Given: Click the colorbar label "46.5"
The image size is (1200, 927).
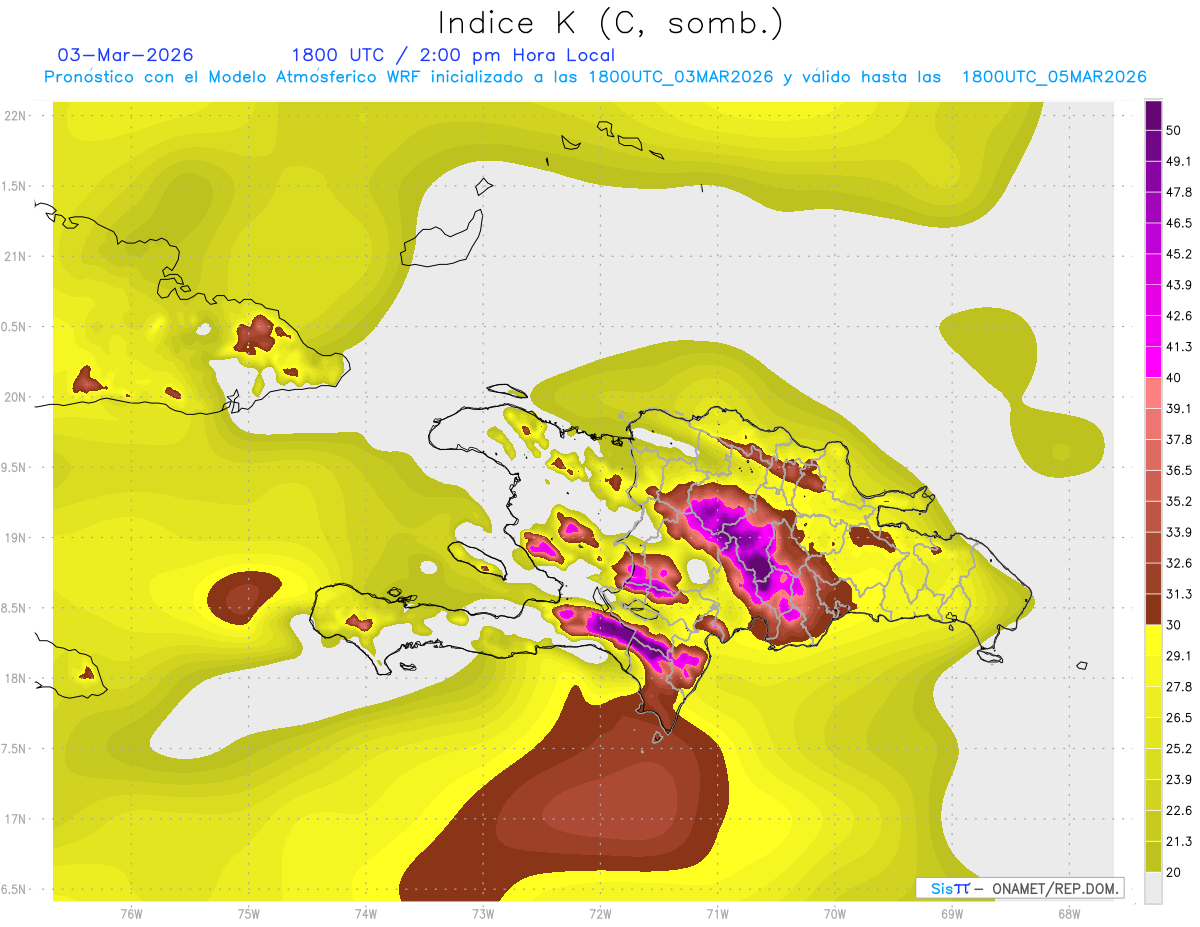Looking at the screenshot, I should (1178, 223).
